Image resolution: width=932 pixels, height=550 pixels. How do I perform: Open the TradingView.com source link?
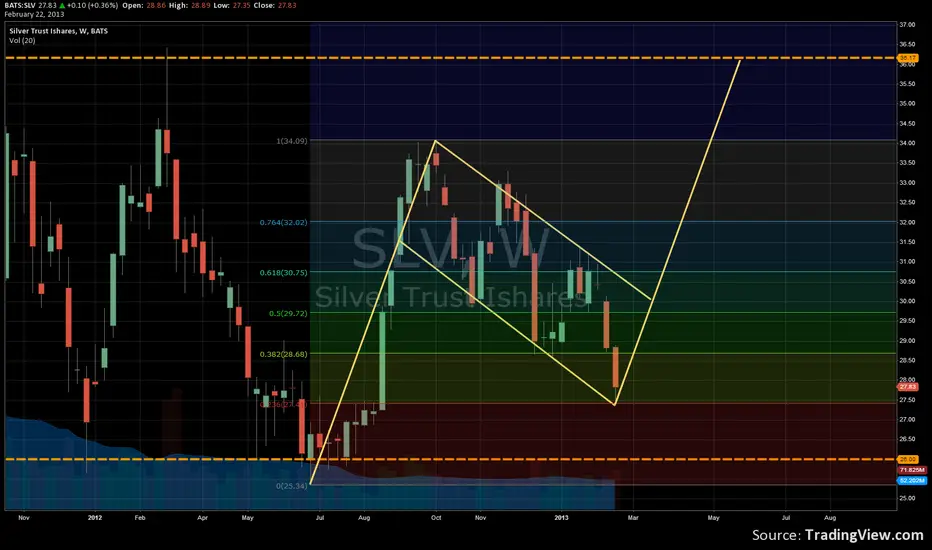(x=864, y=535)
